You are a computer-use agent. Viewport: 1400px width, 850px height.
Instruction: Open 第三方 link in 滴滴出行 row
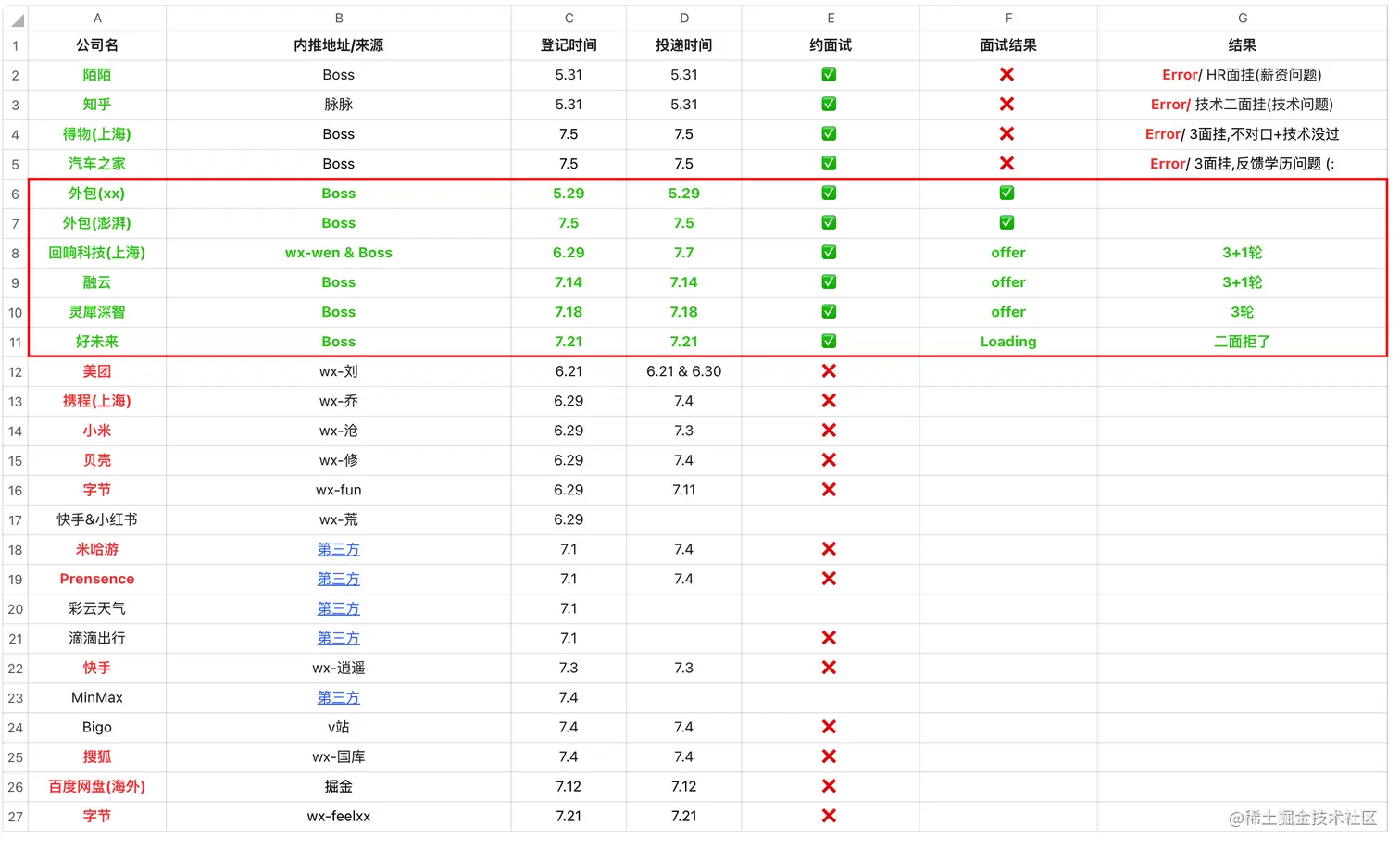pyautogui.click(x=339, y=638)
